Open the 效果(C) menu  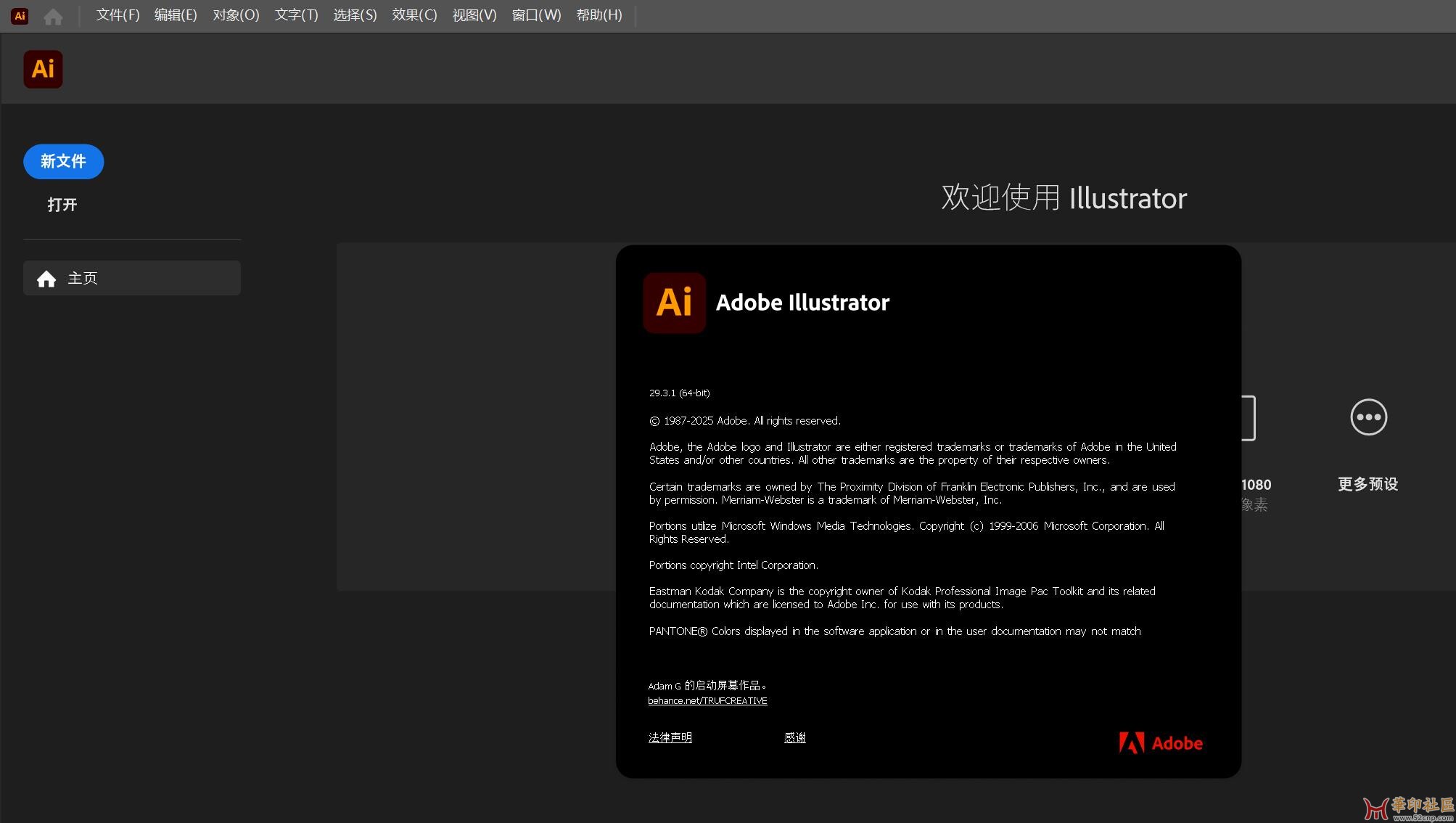click(x=414, y=15)
